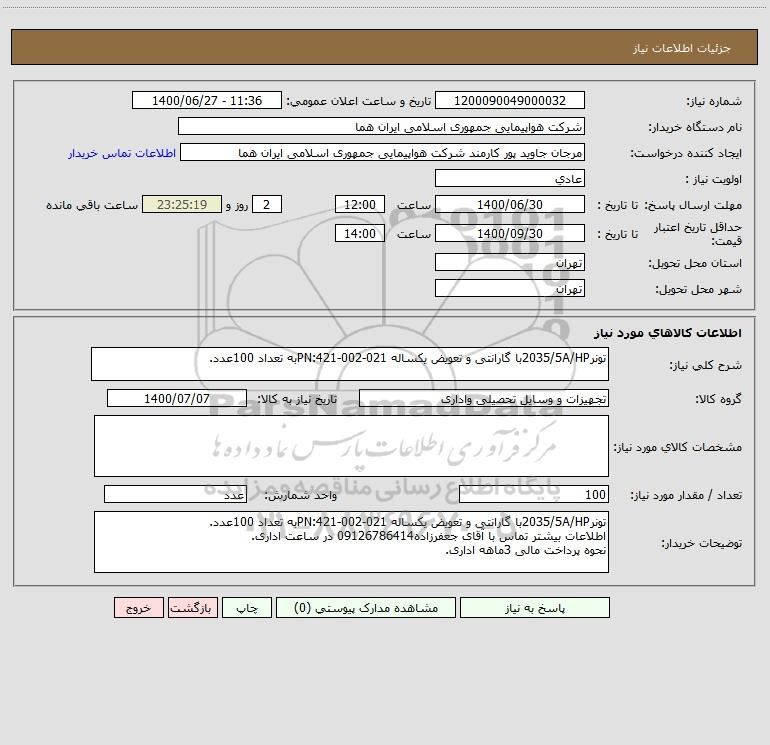Viewport: 770px width, 745px height.
Task: Click the تاریخ و ساعت اعلان عمومی label
Action: (358, 101)
